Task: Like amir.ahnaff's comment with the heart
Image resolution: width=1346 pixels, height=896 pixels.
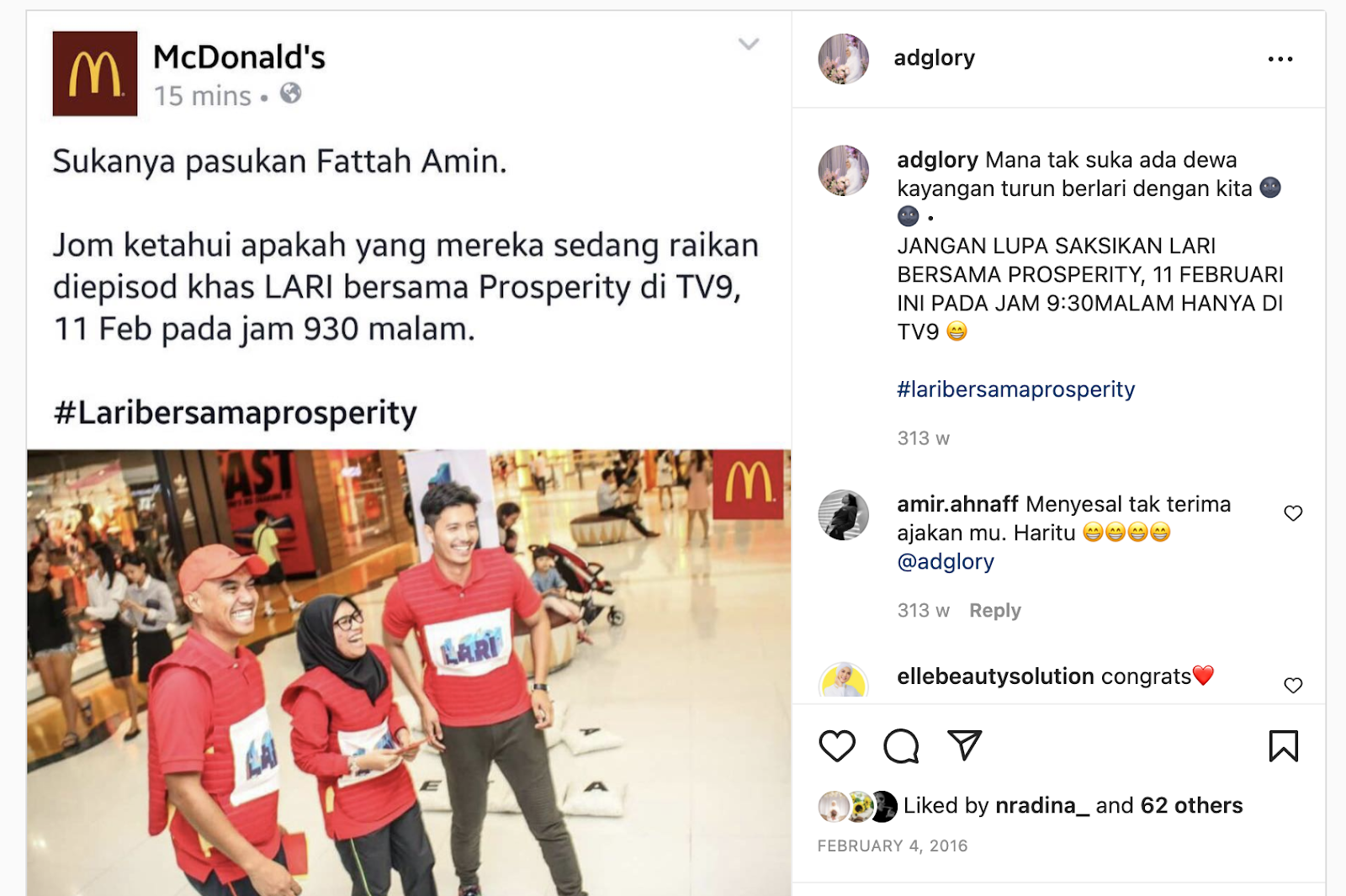Action: (x=1293, y=513)
